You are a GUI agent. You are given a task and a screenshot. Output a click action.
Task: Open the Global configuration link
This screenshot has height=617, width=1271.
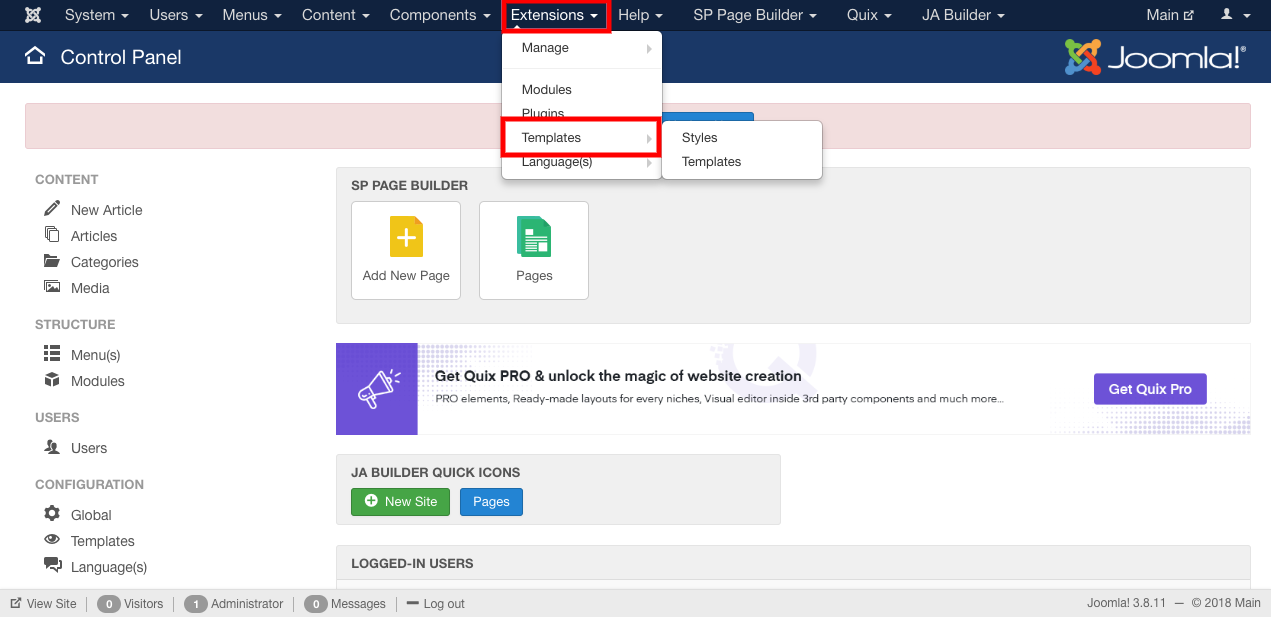[x=91, y=515]
